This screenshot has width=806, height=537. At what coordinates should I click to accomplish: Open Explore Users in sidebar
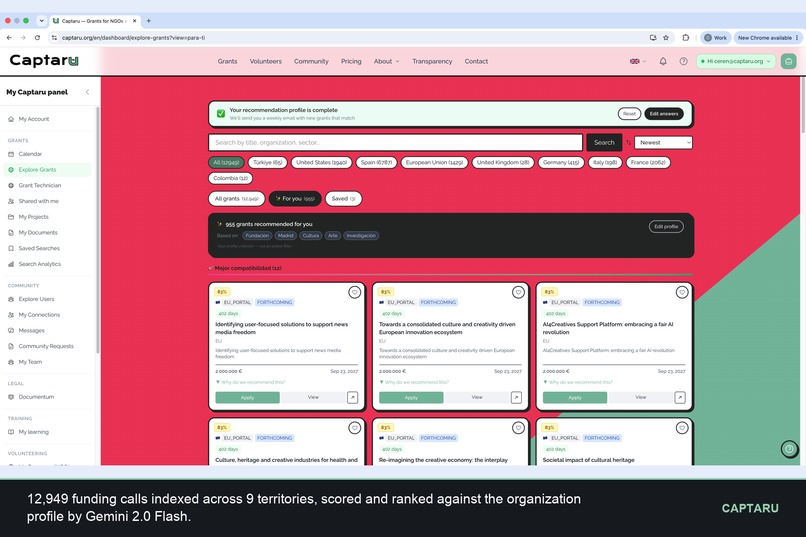pos(47,299)
